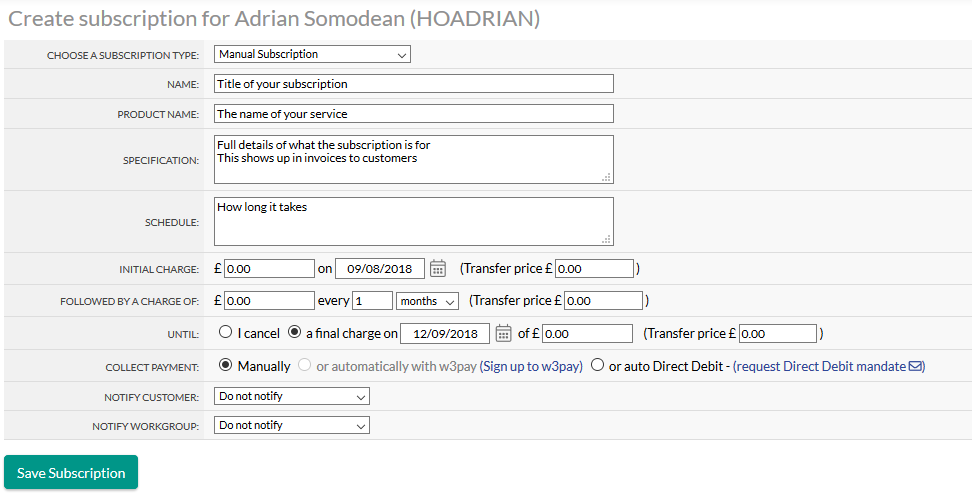Image resolution: width=972 pixels, height=499 pixels.
Task: Click the subscription Name text field
Action: [413, 84]
